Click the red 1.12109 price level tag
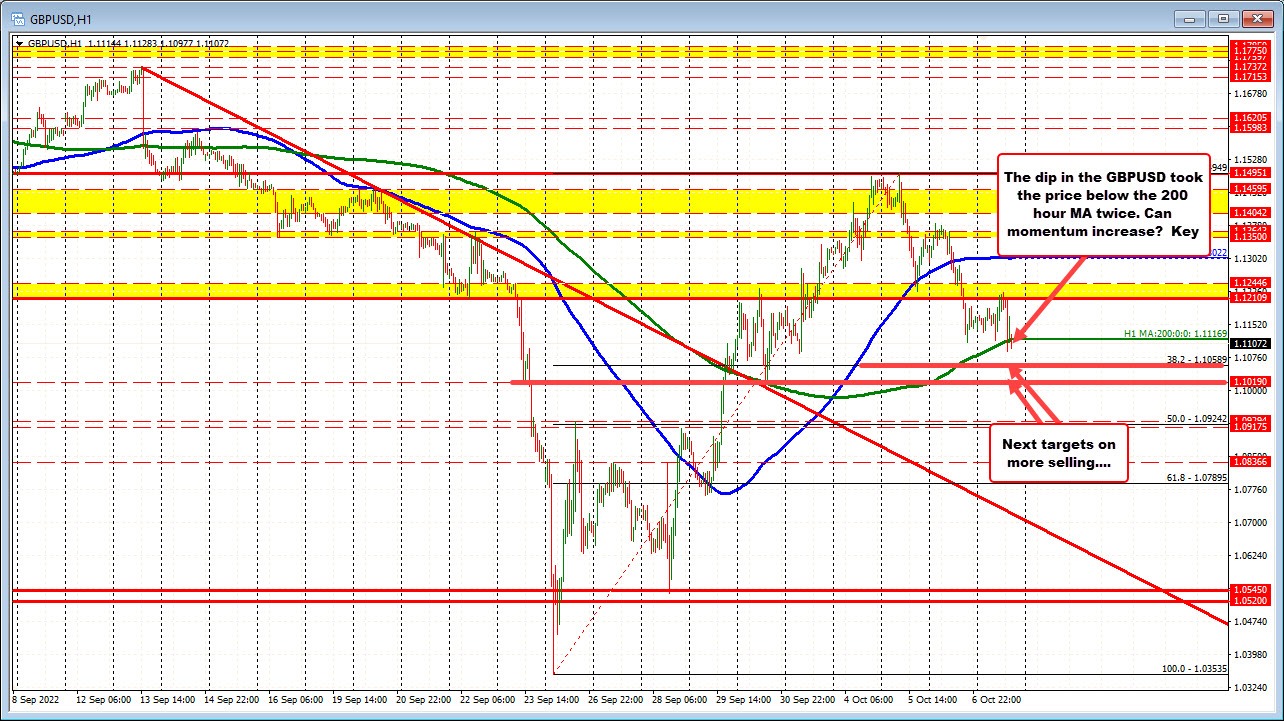Viewport: 1284px width, 721px height. [1250, 298]
